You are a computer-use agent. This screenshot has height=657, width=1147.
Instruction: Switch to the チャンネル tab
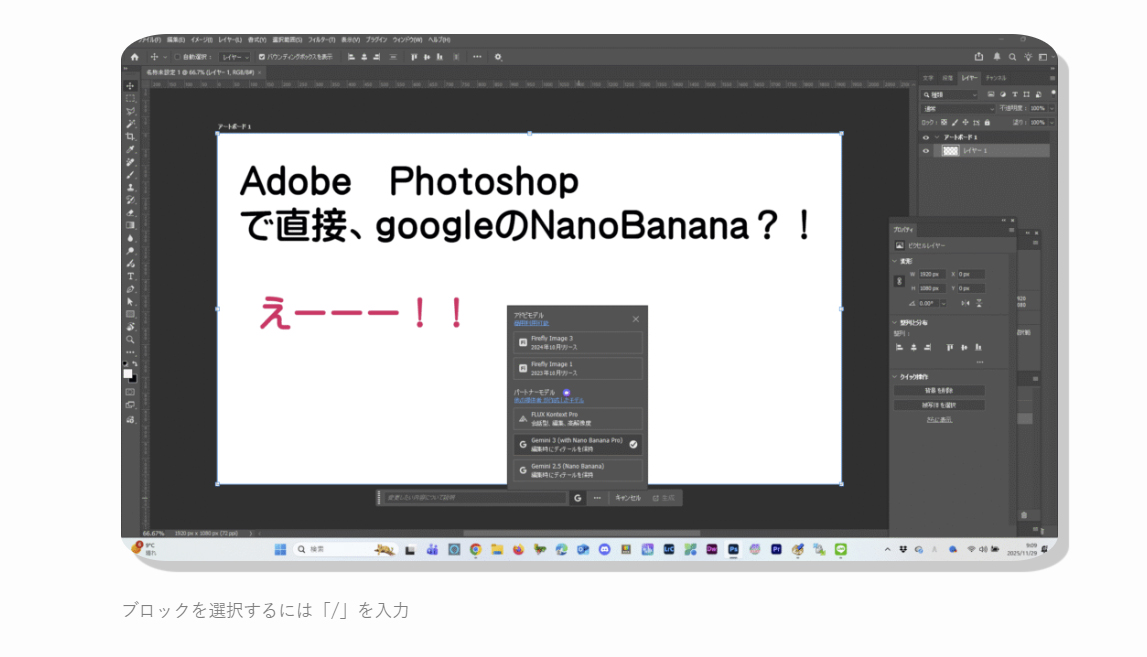click(996, 78)
